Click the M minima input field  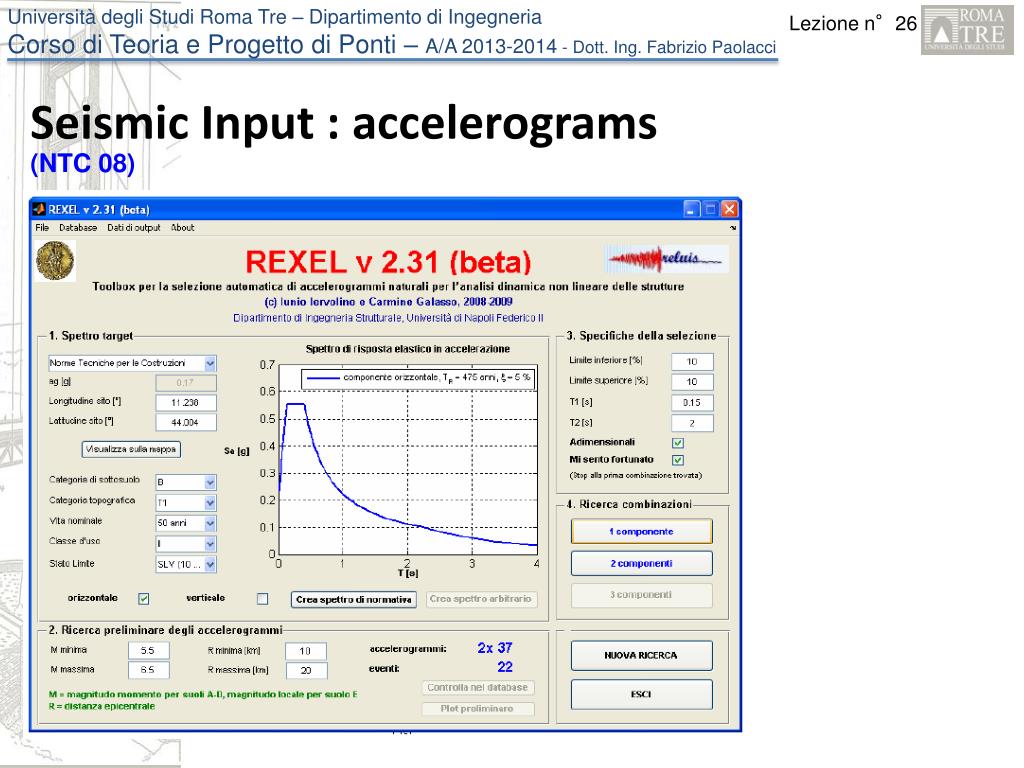[149, 650]
